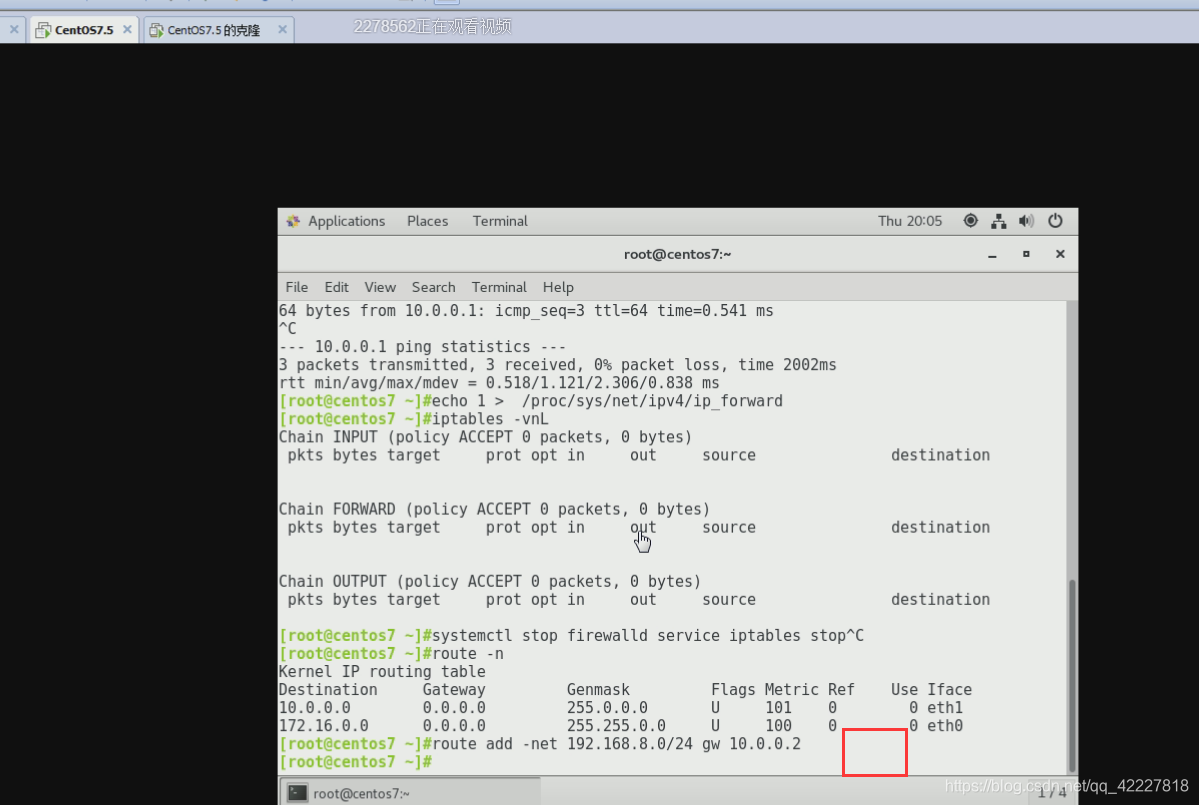This screenshot has height=805, width=1199.
Task: Click root@centos7 taskbar window button
Action: pos(410,792)
